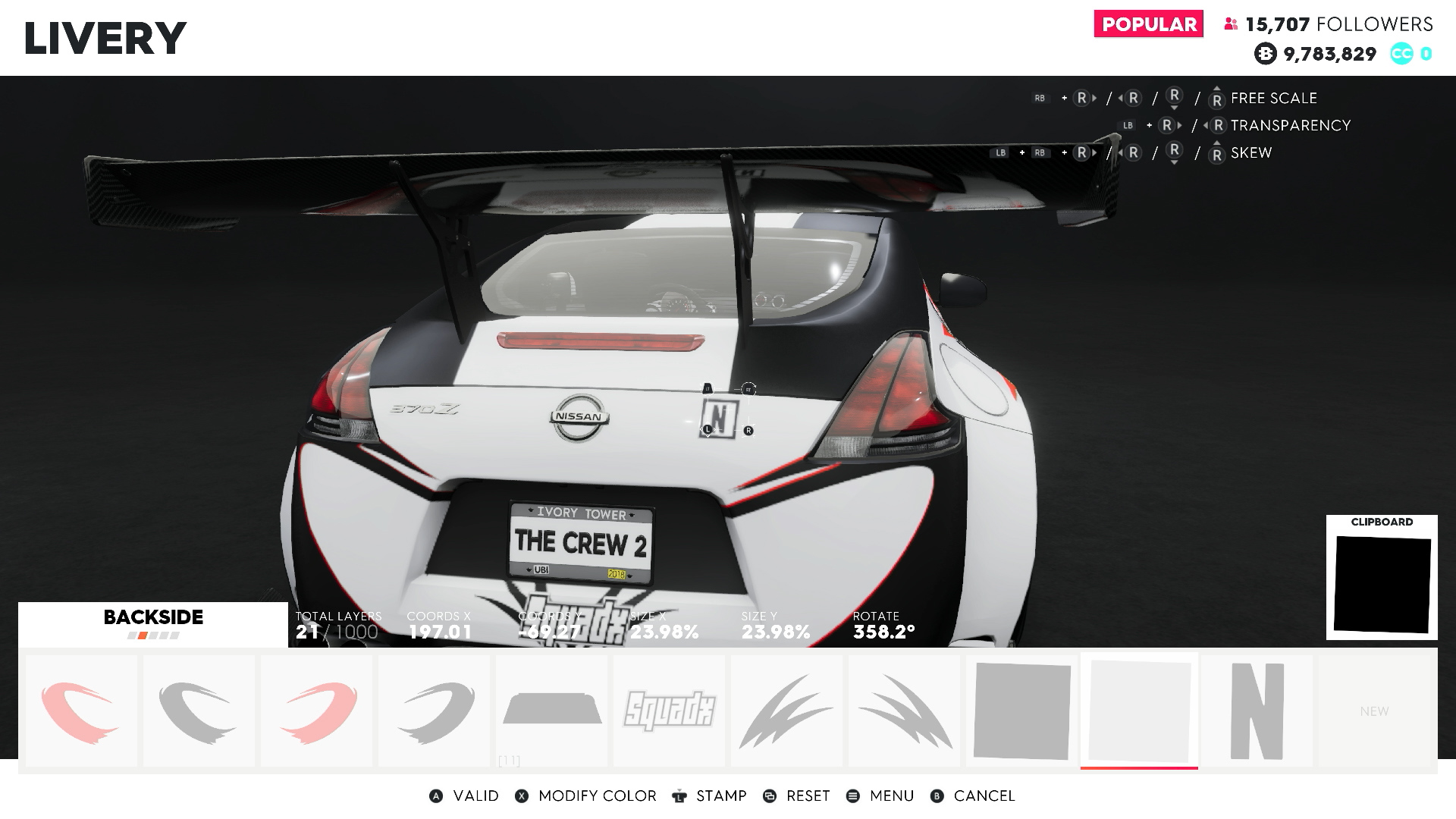This screenshot has width=1456, height=819.
Task: Click the RB button icon beside Free Scale
Action: pyautogui.click(x=1040, y=99)
